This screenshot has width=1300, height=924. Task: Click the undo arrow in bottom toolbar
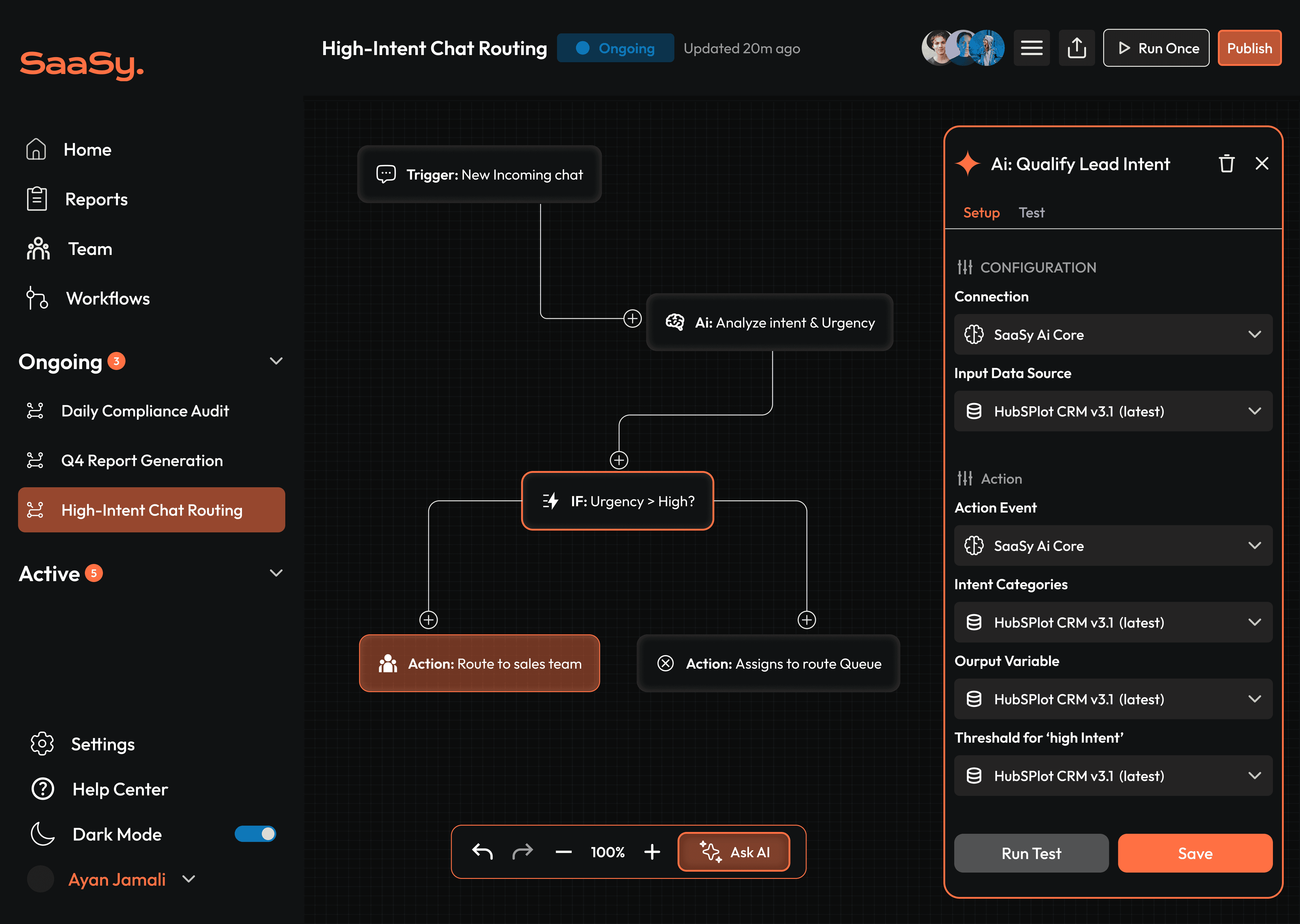click(482, 852)
